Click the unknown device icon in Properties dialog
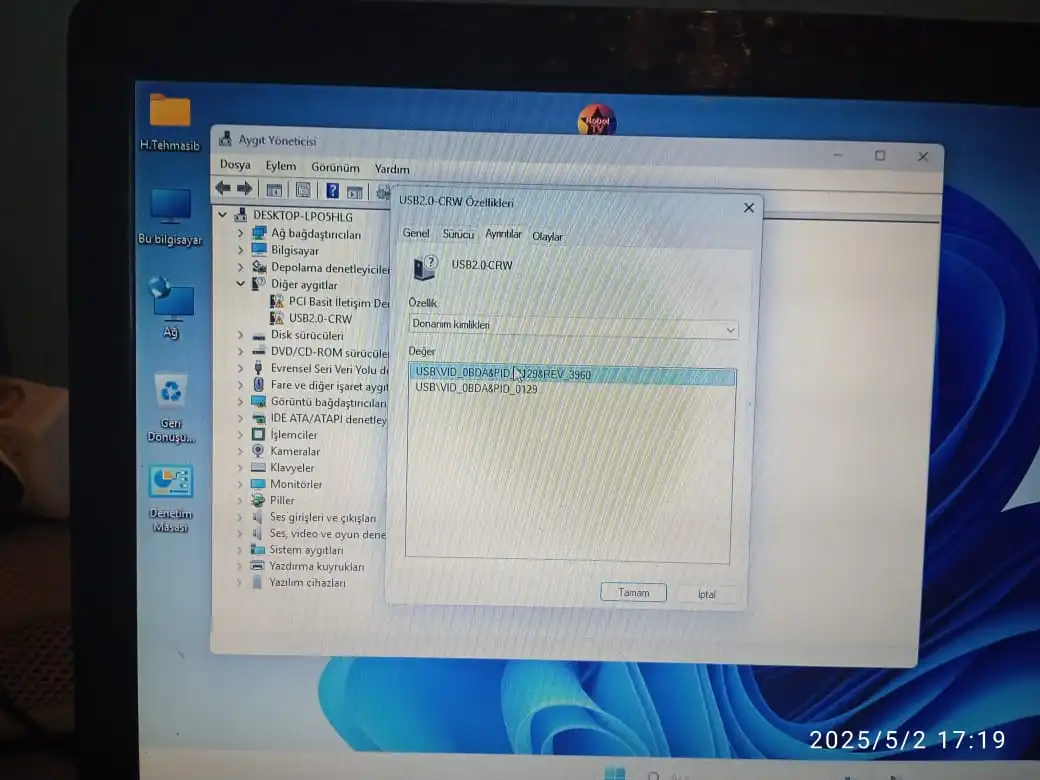The width and height of the screenshot is (1040, 780). (425, 268)
